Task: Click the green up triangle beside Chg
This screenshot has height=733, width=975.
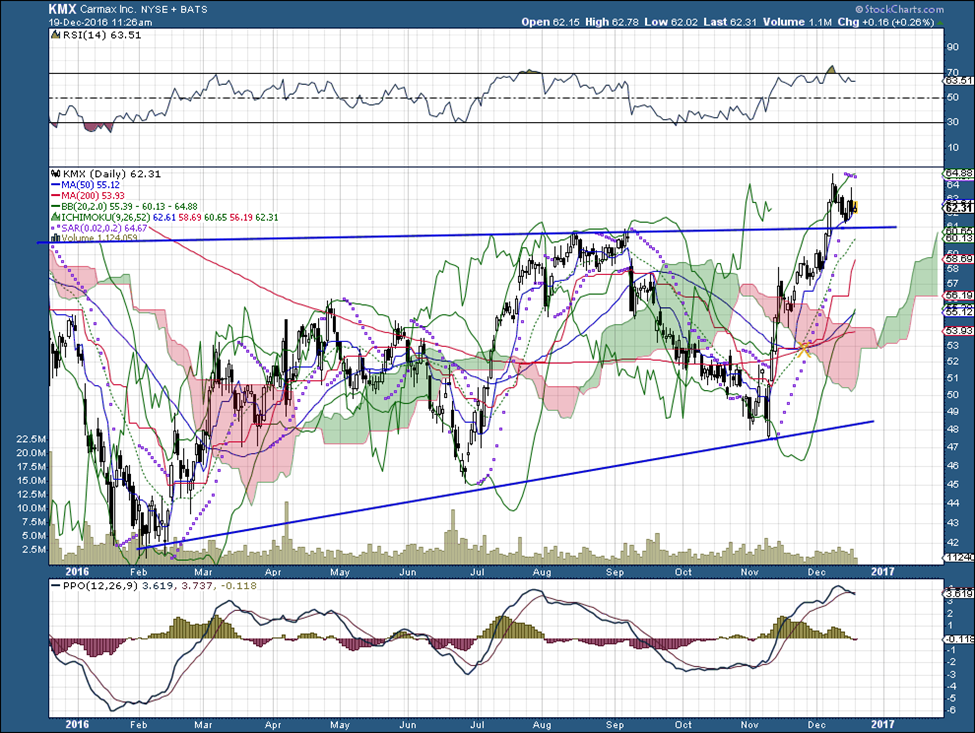Action: point(939,22)
